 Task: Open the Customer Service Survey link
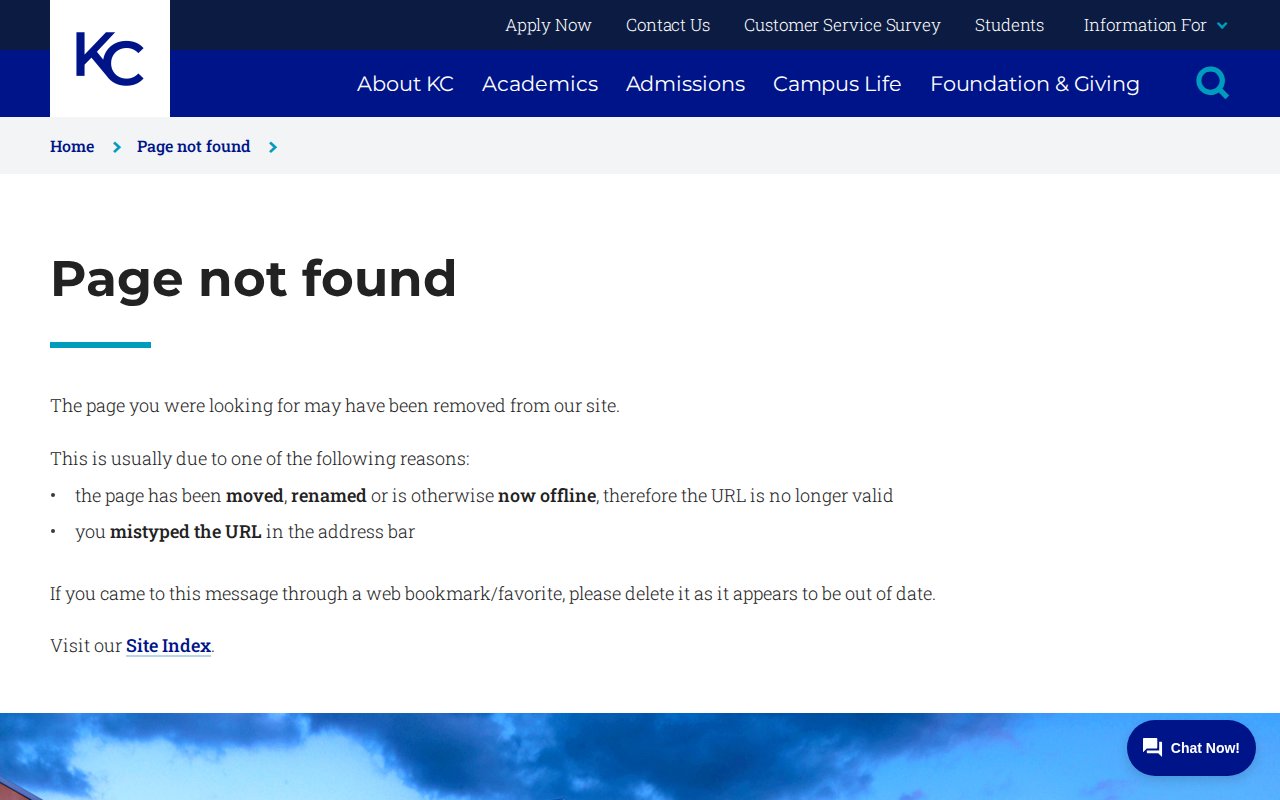pos(842,25)
